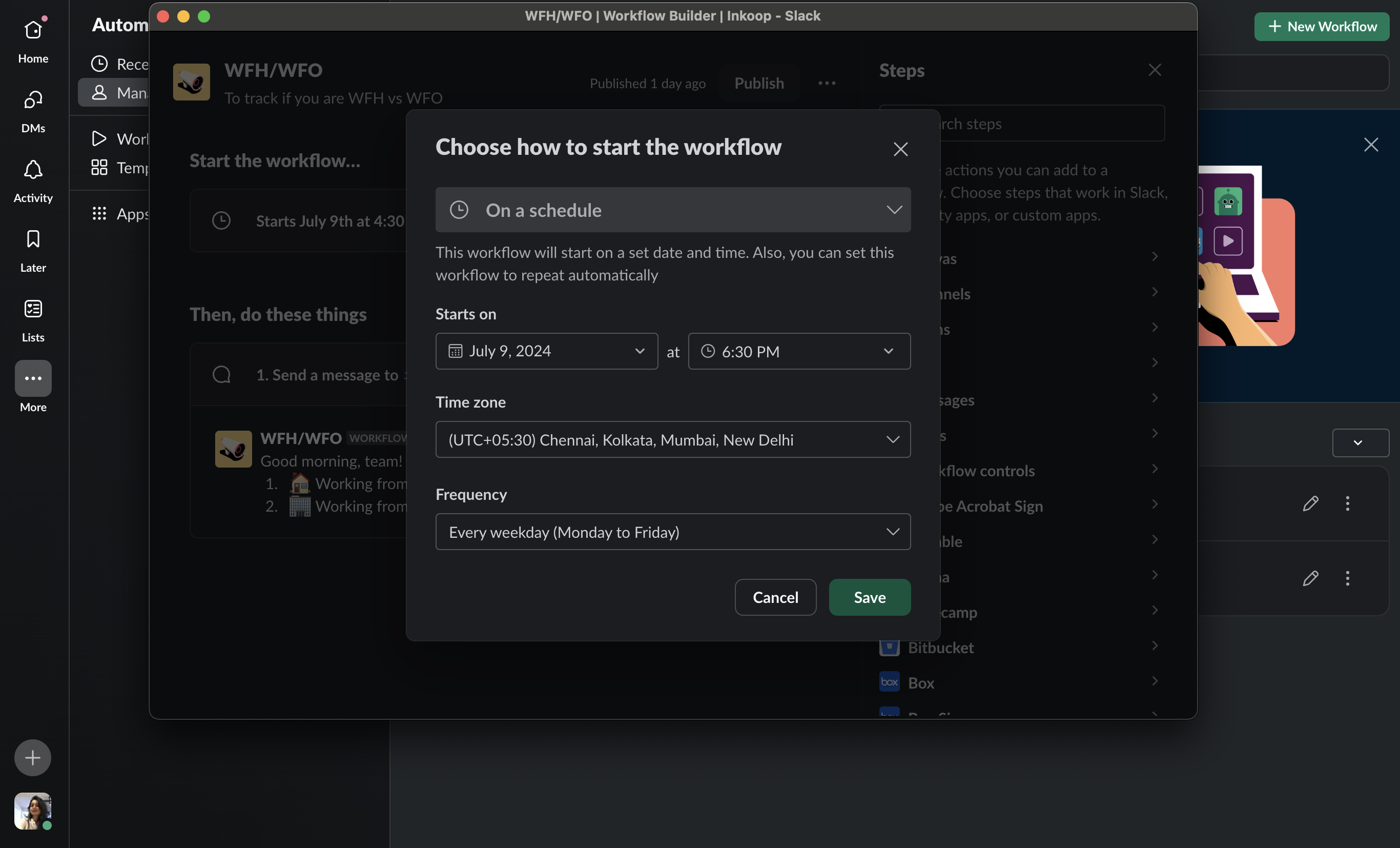
Task: Click the lower pencil edit icon
Action: 1310,578
